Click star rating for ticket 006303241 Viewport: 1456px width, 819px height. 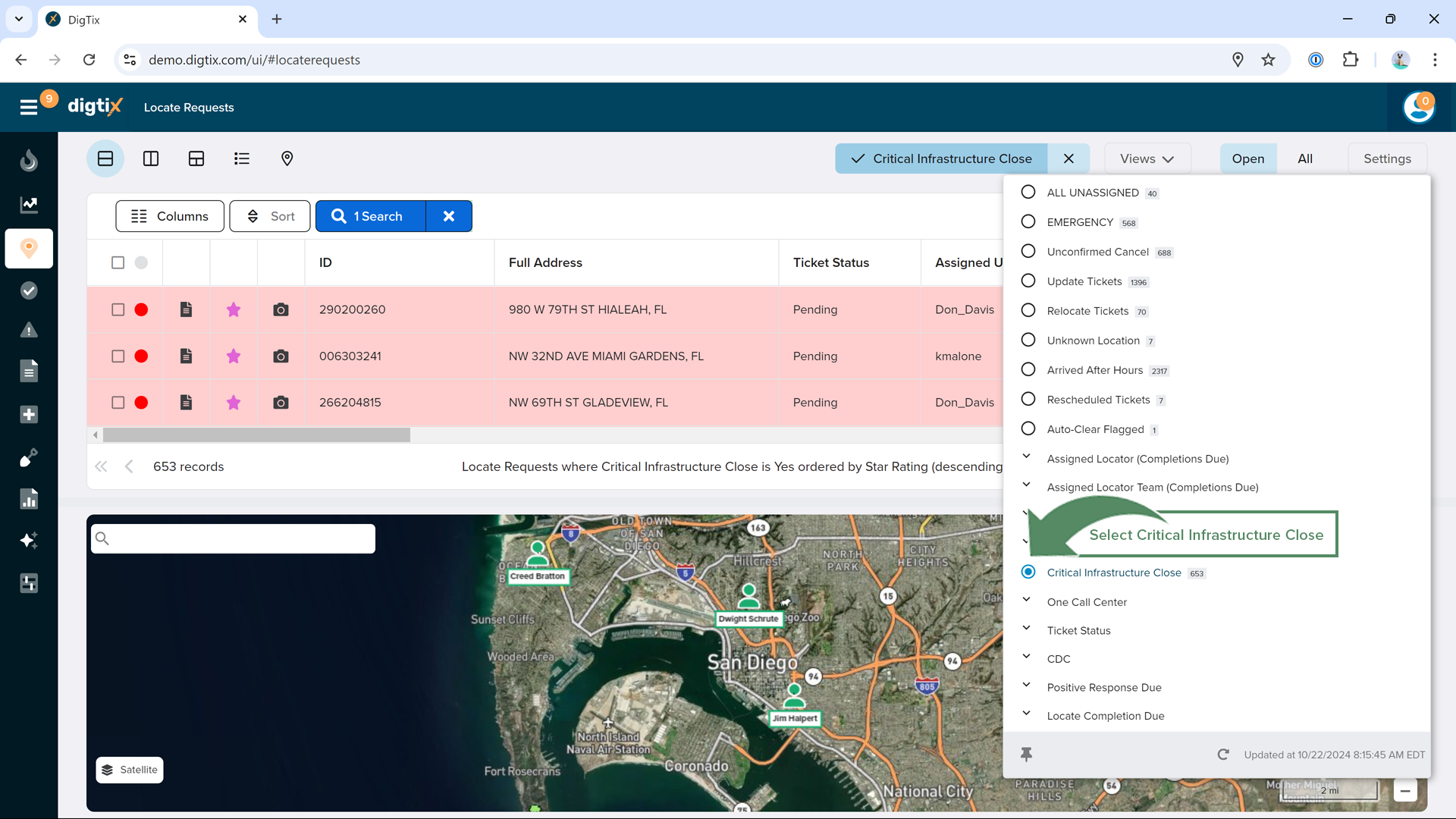point(234,356)
